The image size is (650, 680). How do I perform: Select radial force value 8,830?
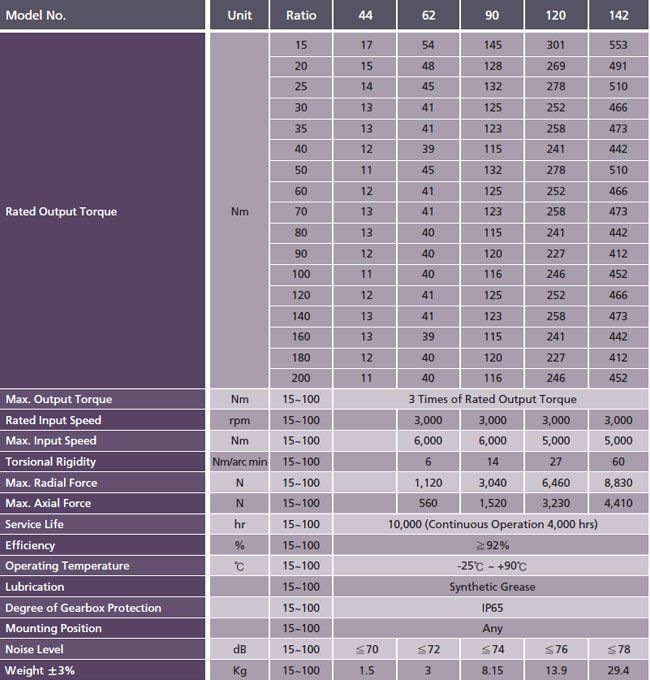pyautogui.click(x=618, y=483)
